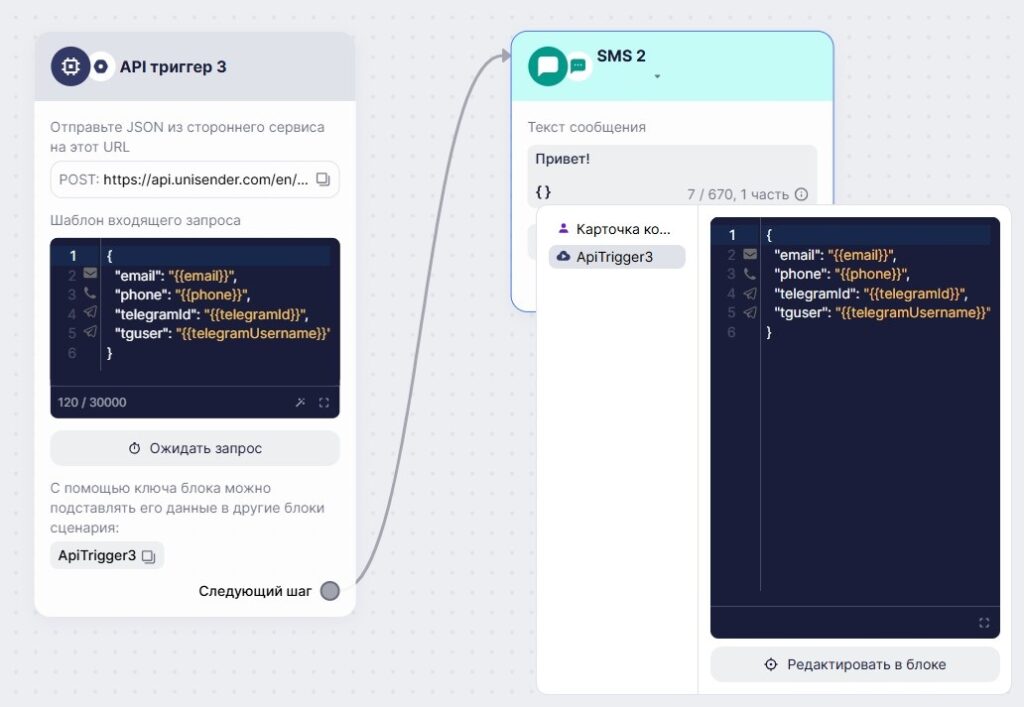Expand the popup code editor to fullscreen

pos(984,623)
